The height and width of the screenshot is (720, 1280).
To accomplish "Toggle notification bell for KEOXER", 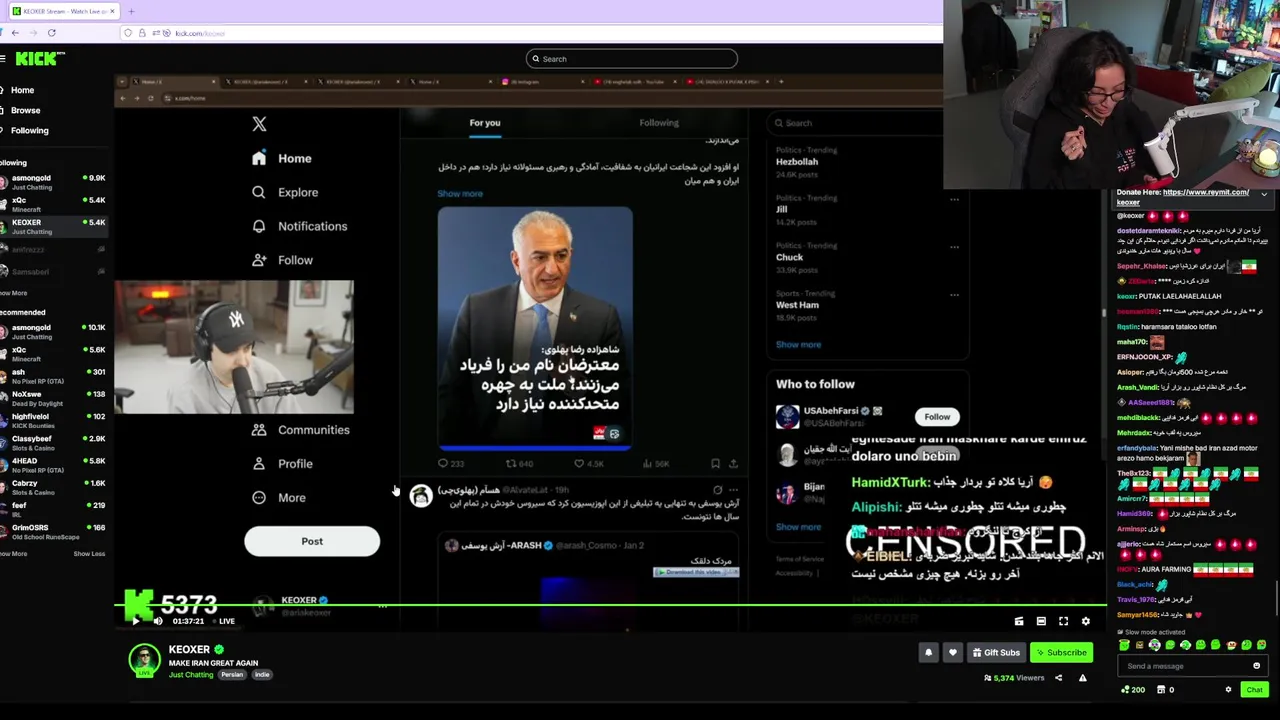I will (928, 653).
